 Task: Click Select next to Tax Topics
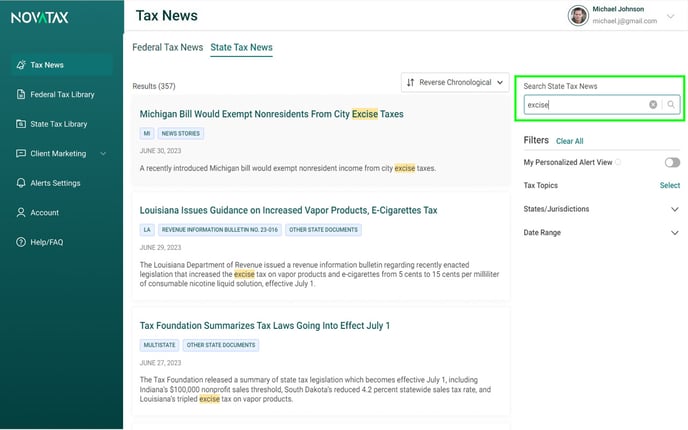point(670,185)
